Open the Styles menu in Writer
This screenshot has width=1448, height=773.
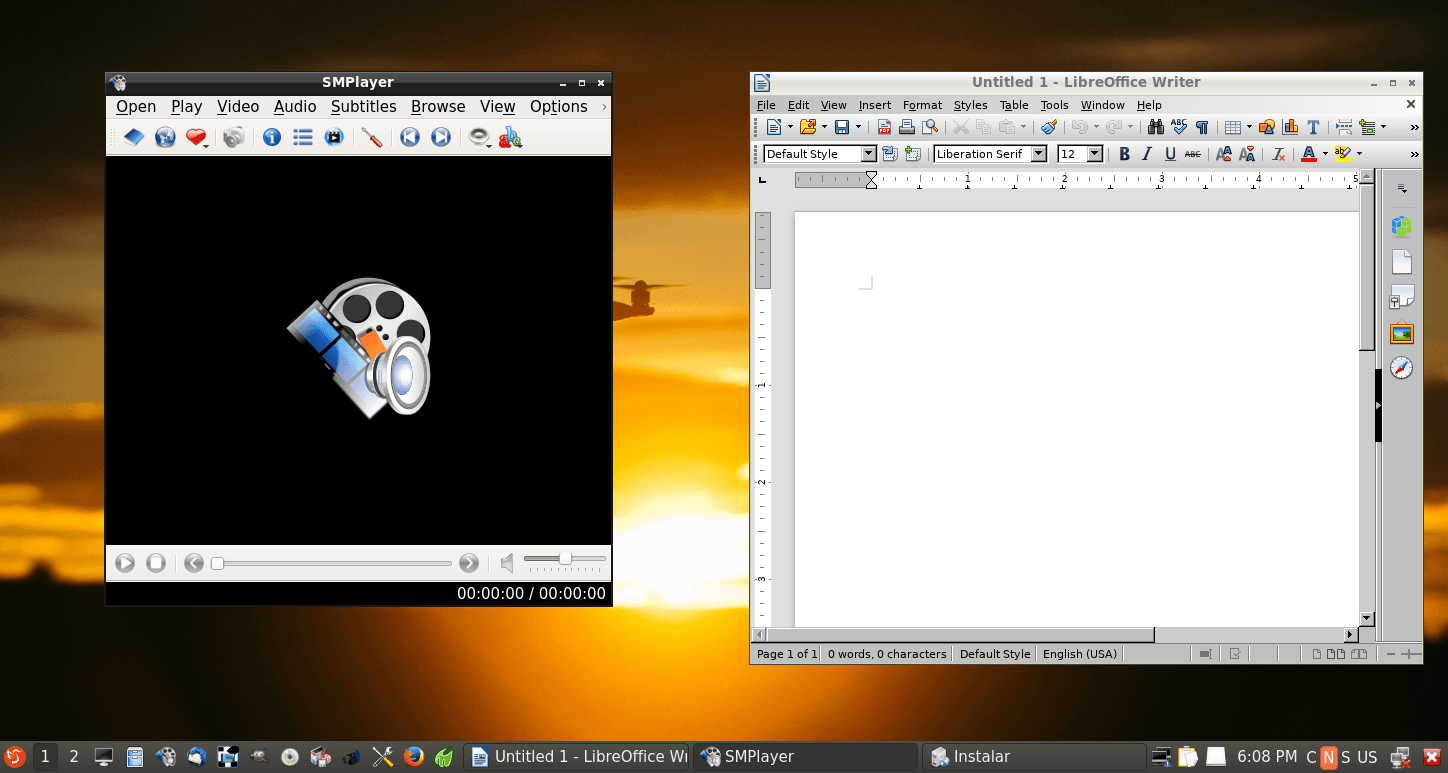(970, 105)
